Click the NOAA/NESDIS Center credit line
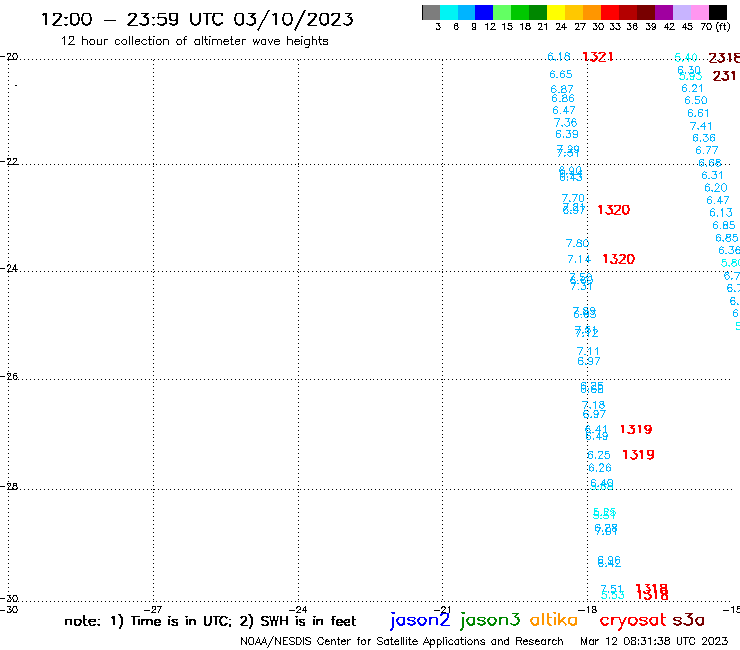Image resolution: width=740 pixels, height=650 pixels. 402,641
